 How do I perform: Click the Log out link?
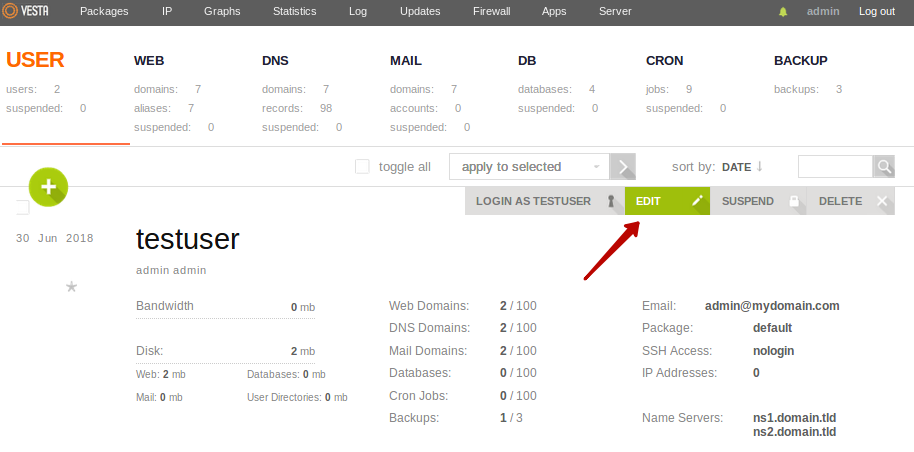coord(876,12)
